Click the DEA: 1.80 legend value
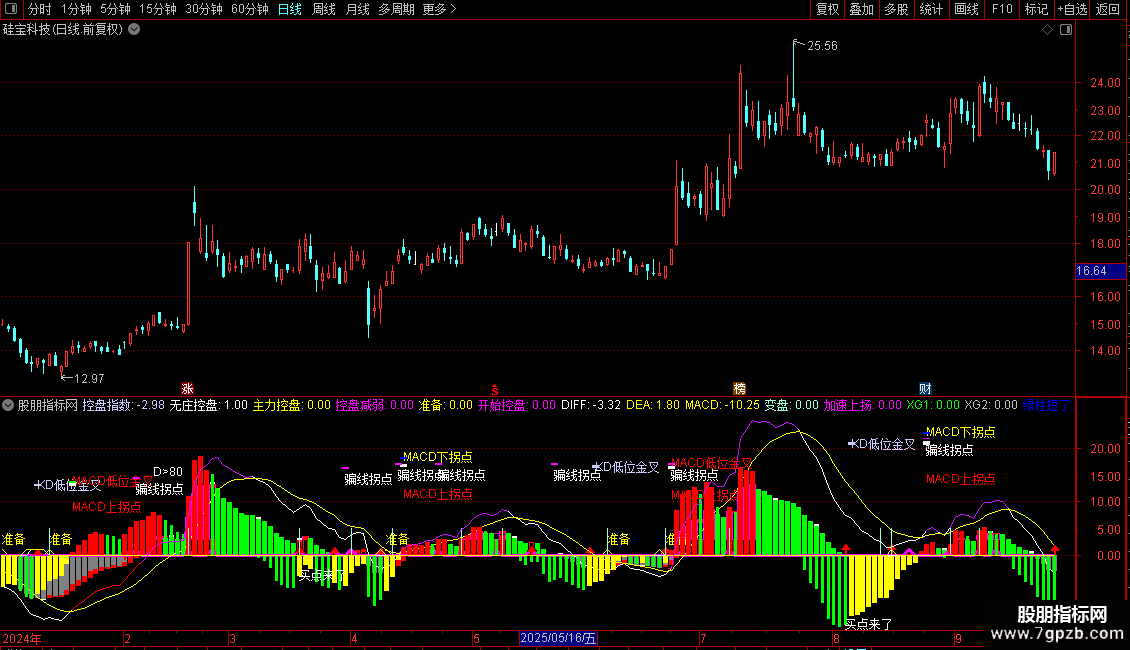 tap(653, 405)
